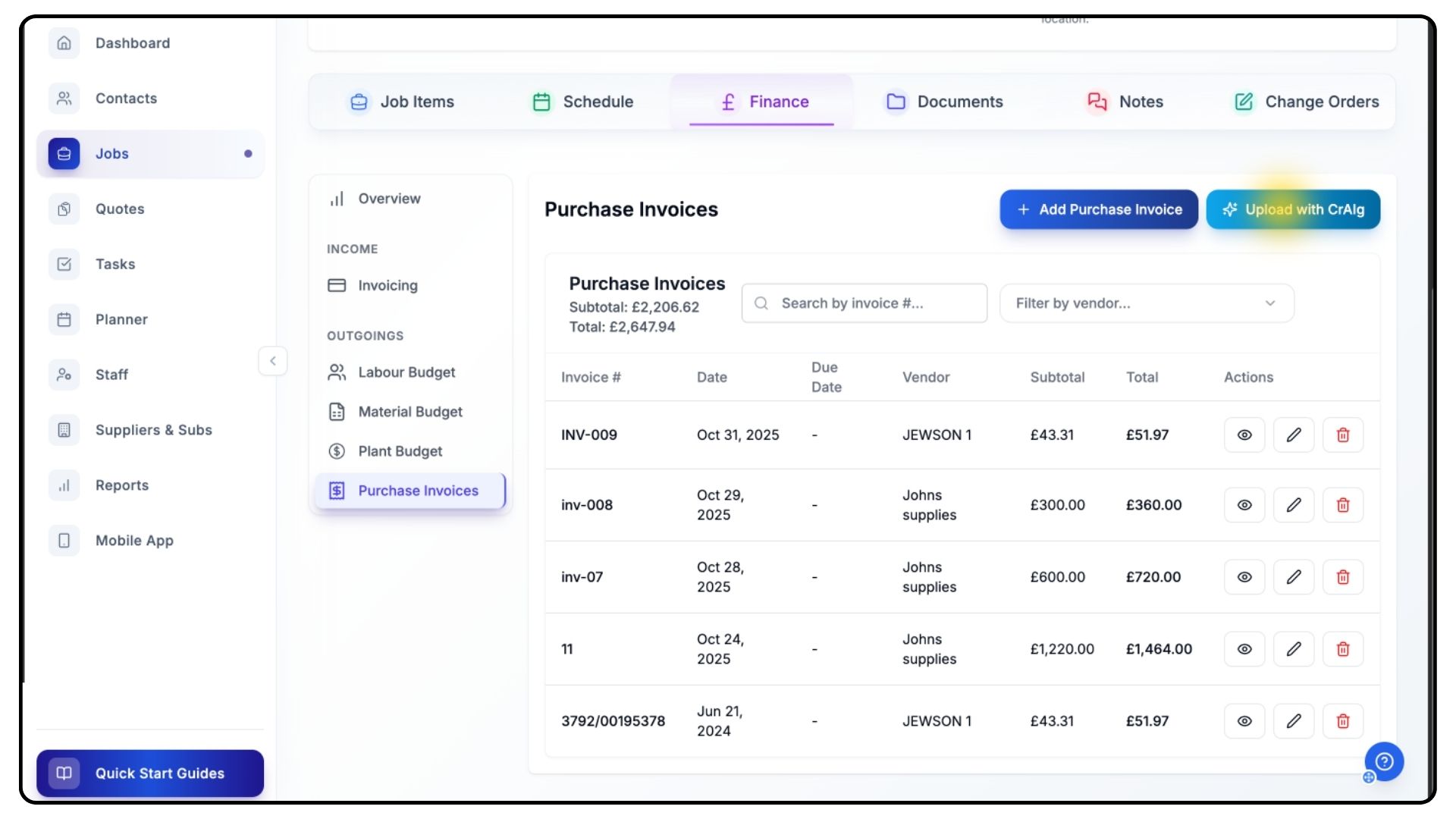The width and height of the screenshot is (1456, 819).
Task: Open the help question mark bubble
Action: click(x=1384, y=761)
